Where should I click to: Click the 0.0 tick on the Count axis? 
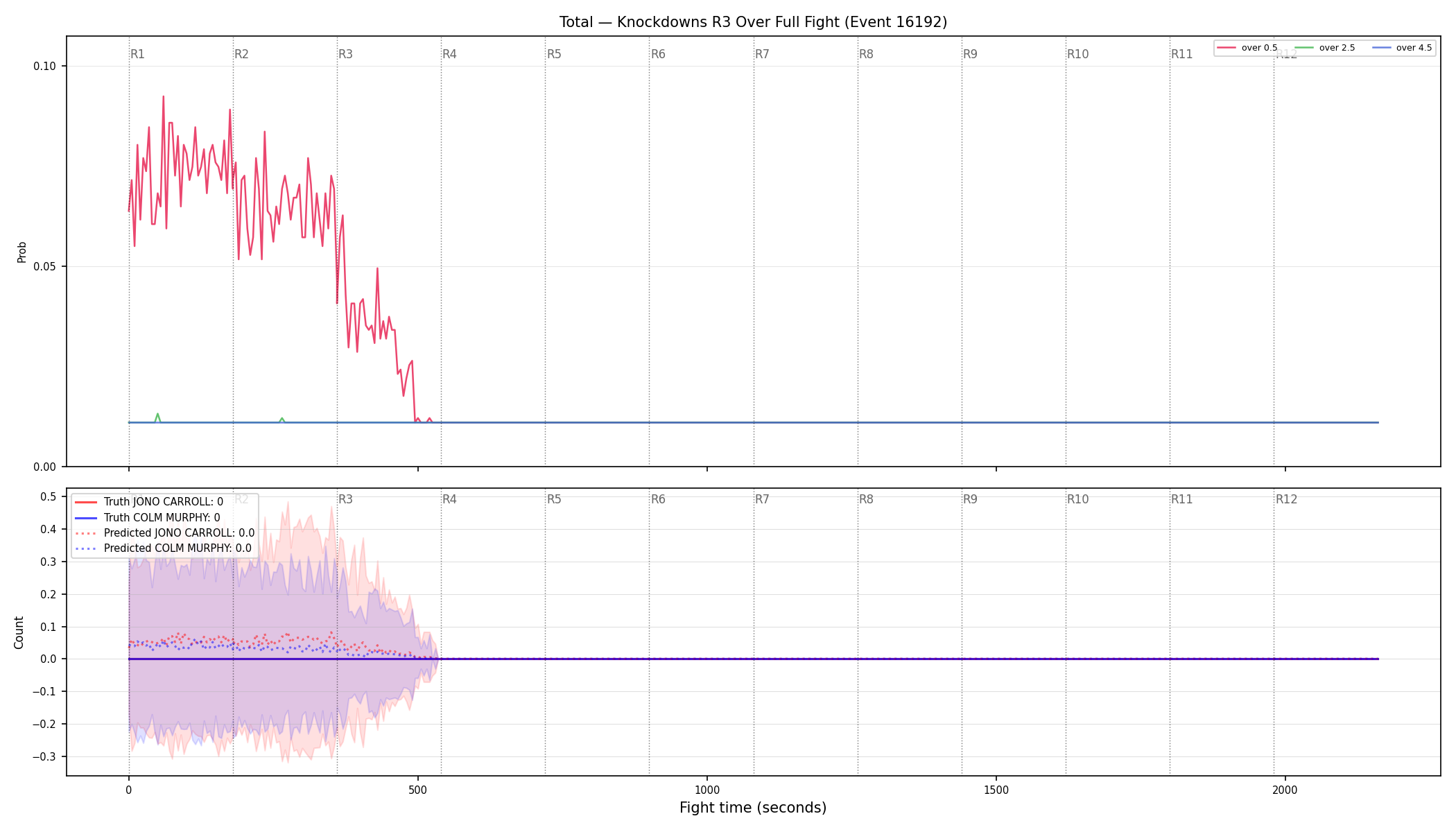(49, 659)
